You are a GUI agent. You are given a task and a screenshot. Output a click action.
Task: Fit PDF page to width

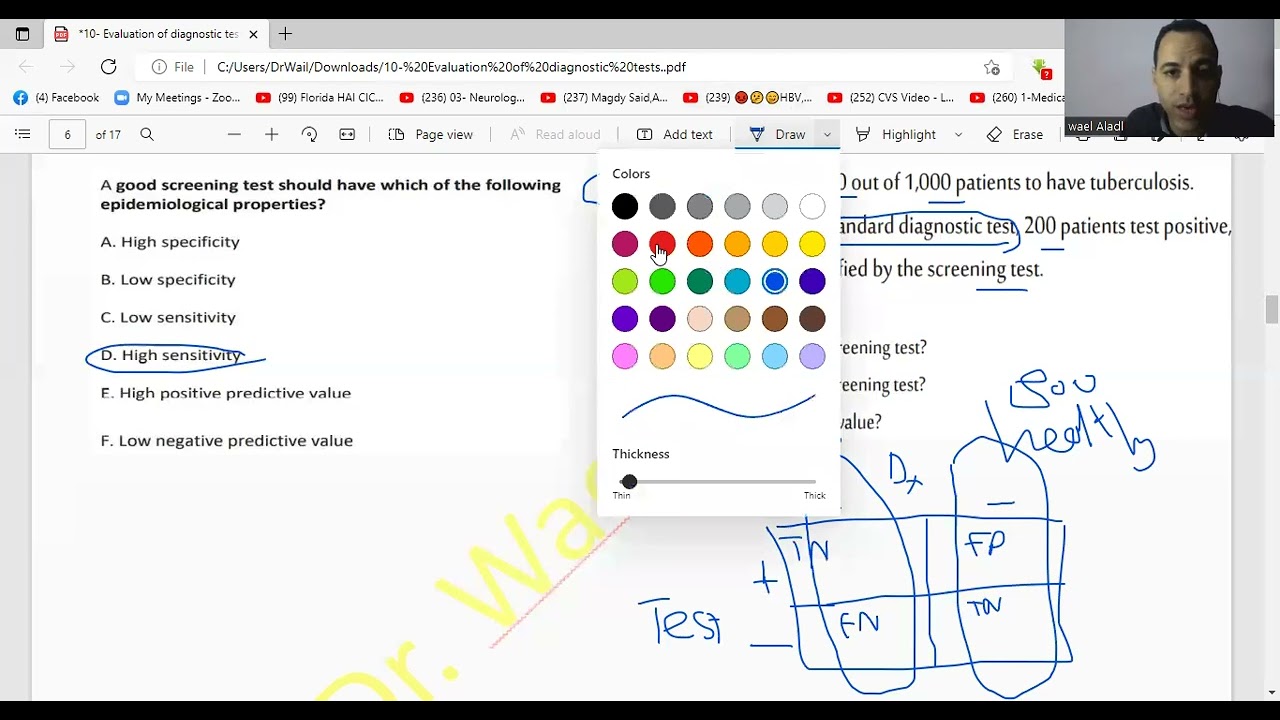click(347, 134)
